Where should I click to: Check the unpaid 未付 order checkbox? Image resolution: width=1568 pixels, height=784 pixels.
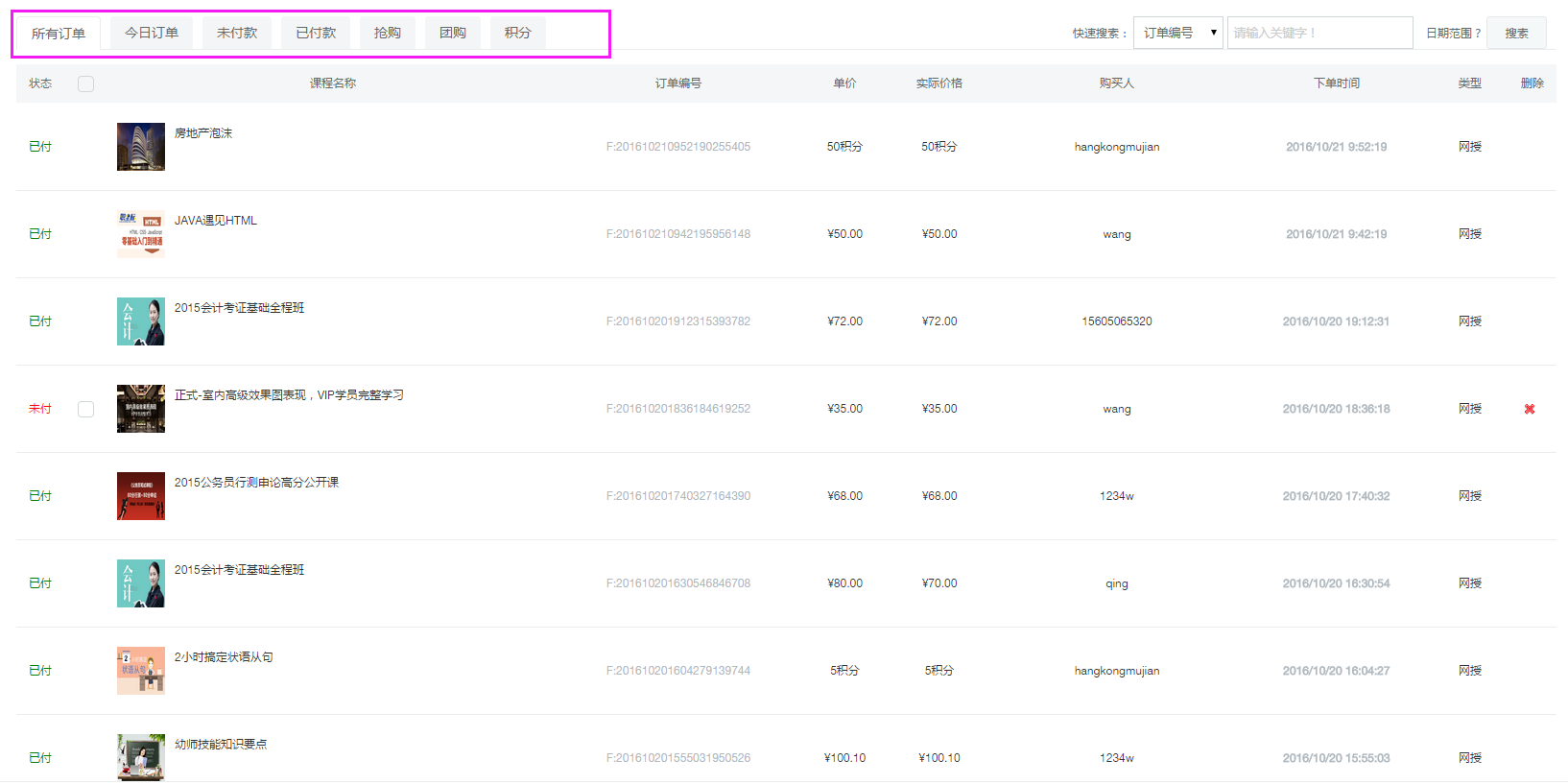point(85,409)
